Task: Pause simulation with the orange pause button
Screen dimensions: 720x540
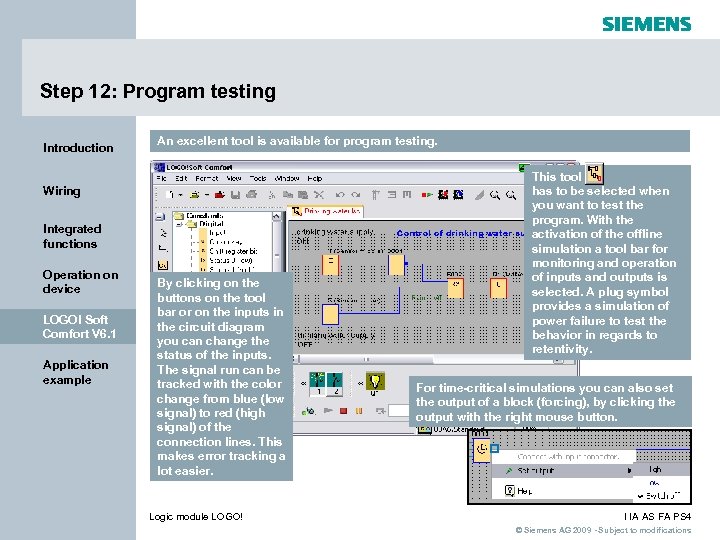Action: coord(359,411)
